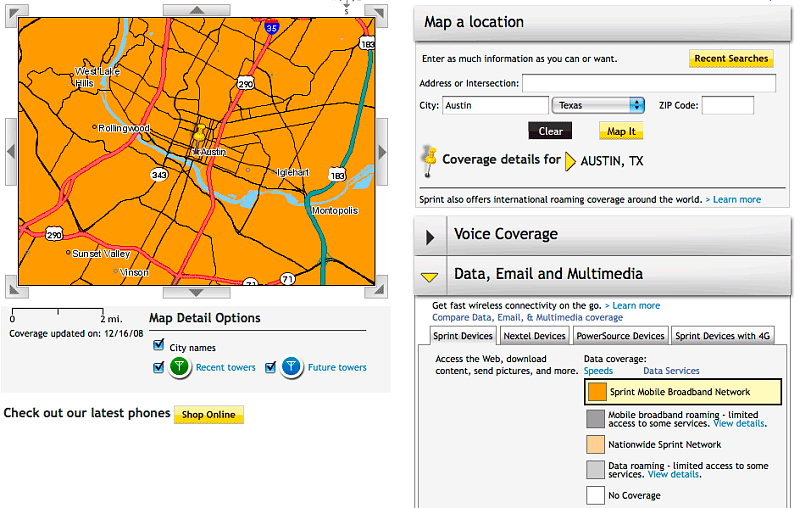
Task: Open the Future towers link
Action: [337, 367]
